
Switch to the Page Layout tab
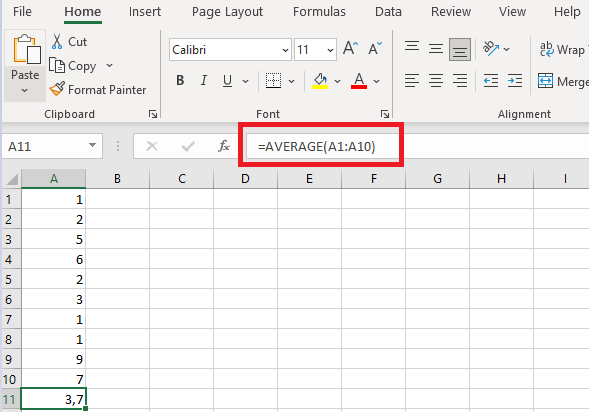(x=227, y=12)
